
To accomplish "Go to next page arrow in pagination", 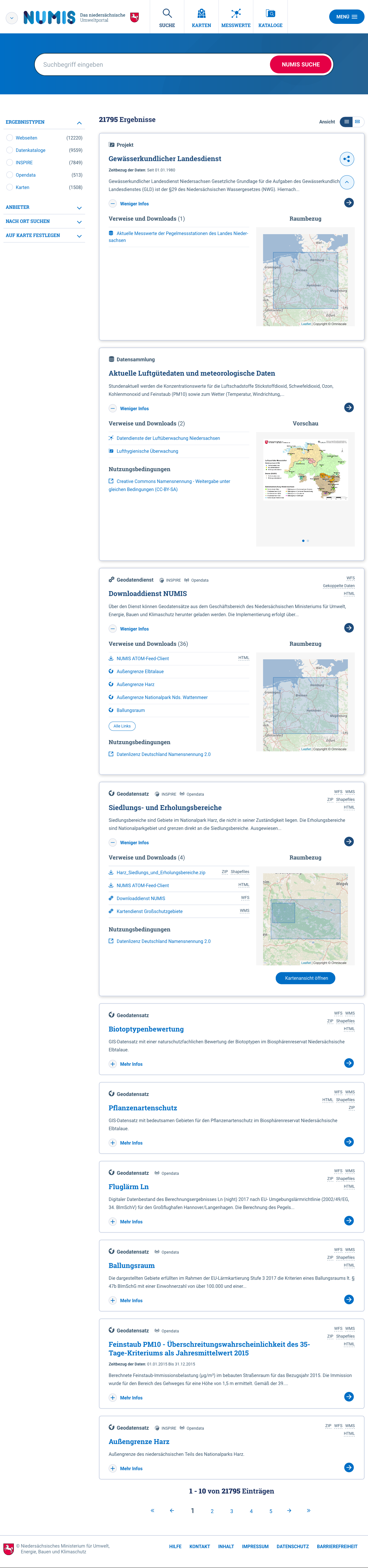I will [x=289, y=1510].
